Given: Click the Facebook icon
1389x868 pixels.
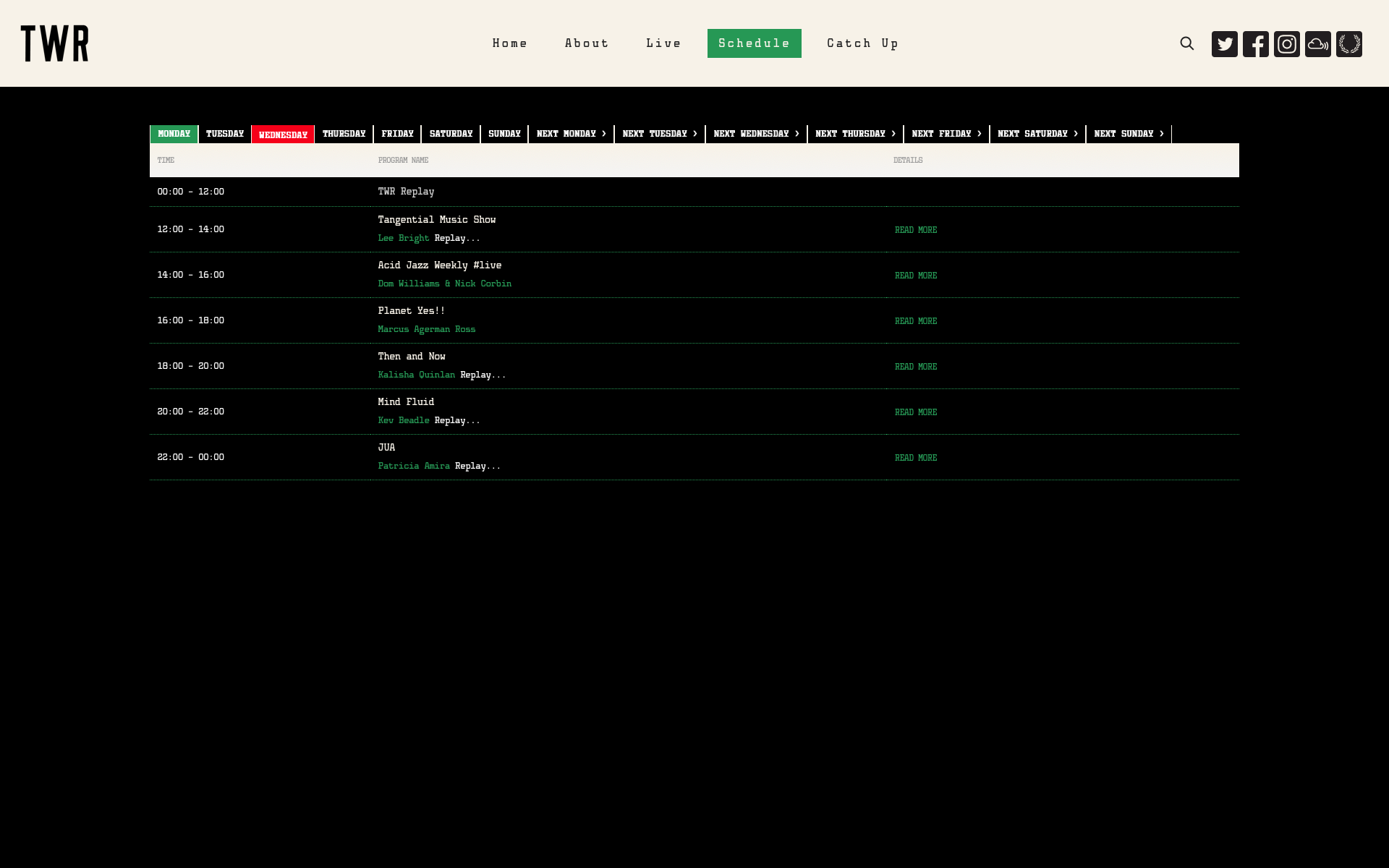Looking at the screenshot, I should click(x=1256, y=43).
